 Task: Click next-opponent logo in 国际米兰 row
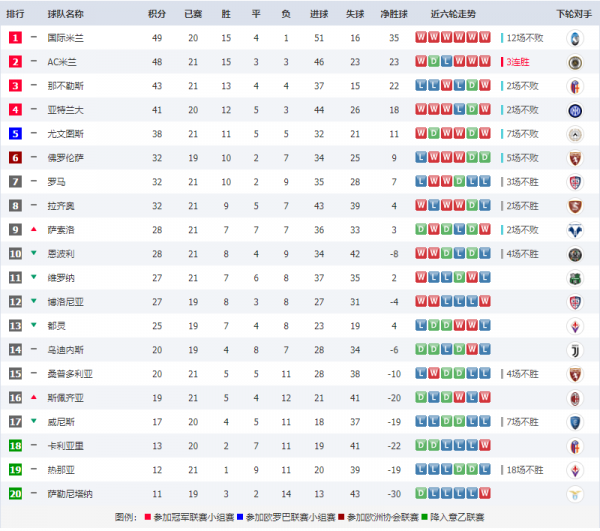point(575,38)
